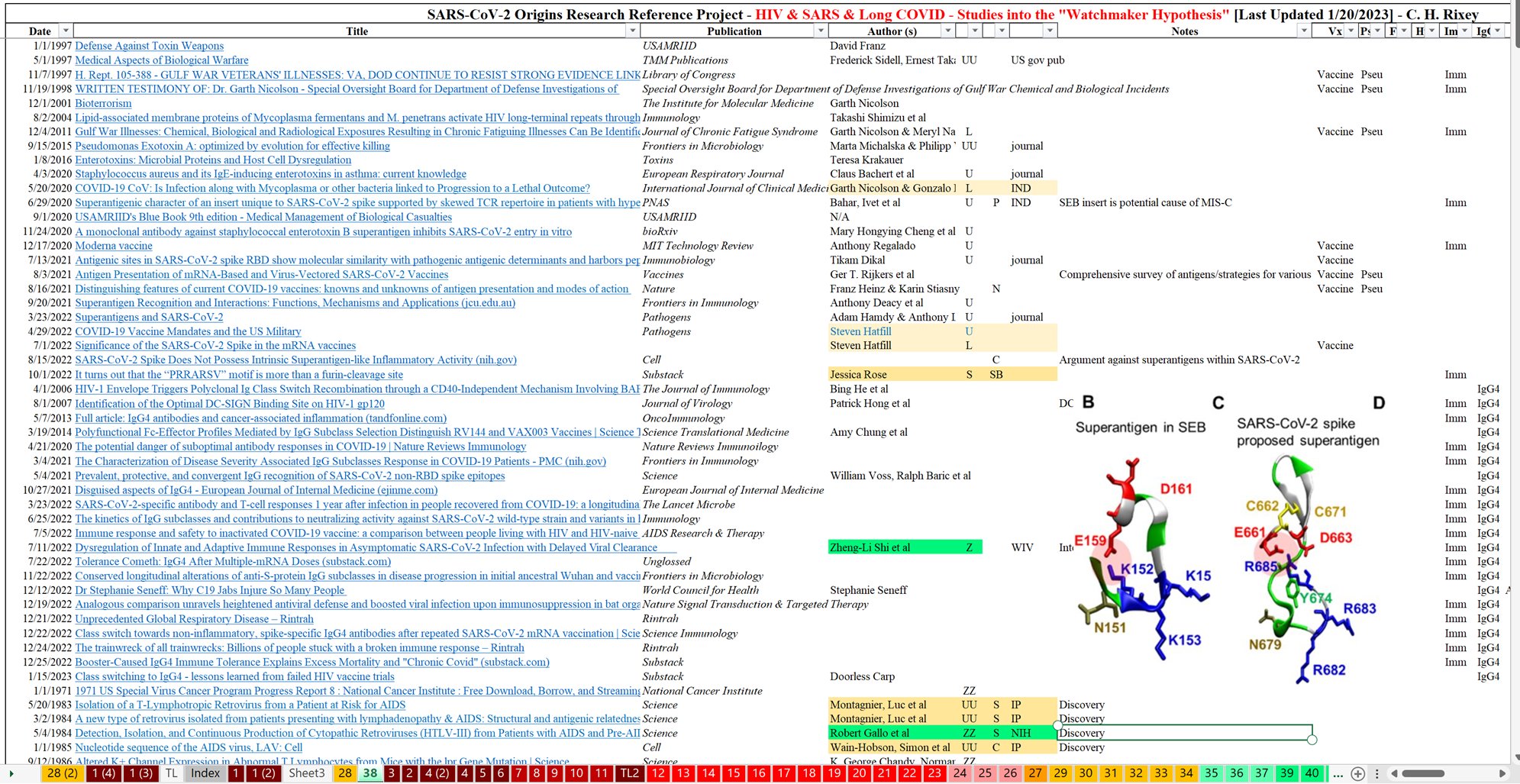Open 'Nucleotide sequence of the AIDS virus' link
The height and width of the screenshot is (784, 1520).
189,747
